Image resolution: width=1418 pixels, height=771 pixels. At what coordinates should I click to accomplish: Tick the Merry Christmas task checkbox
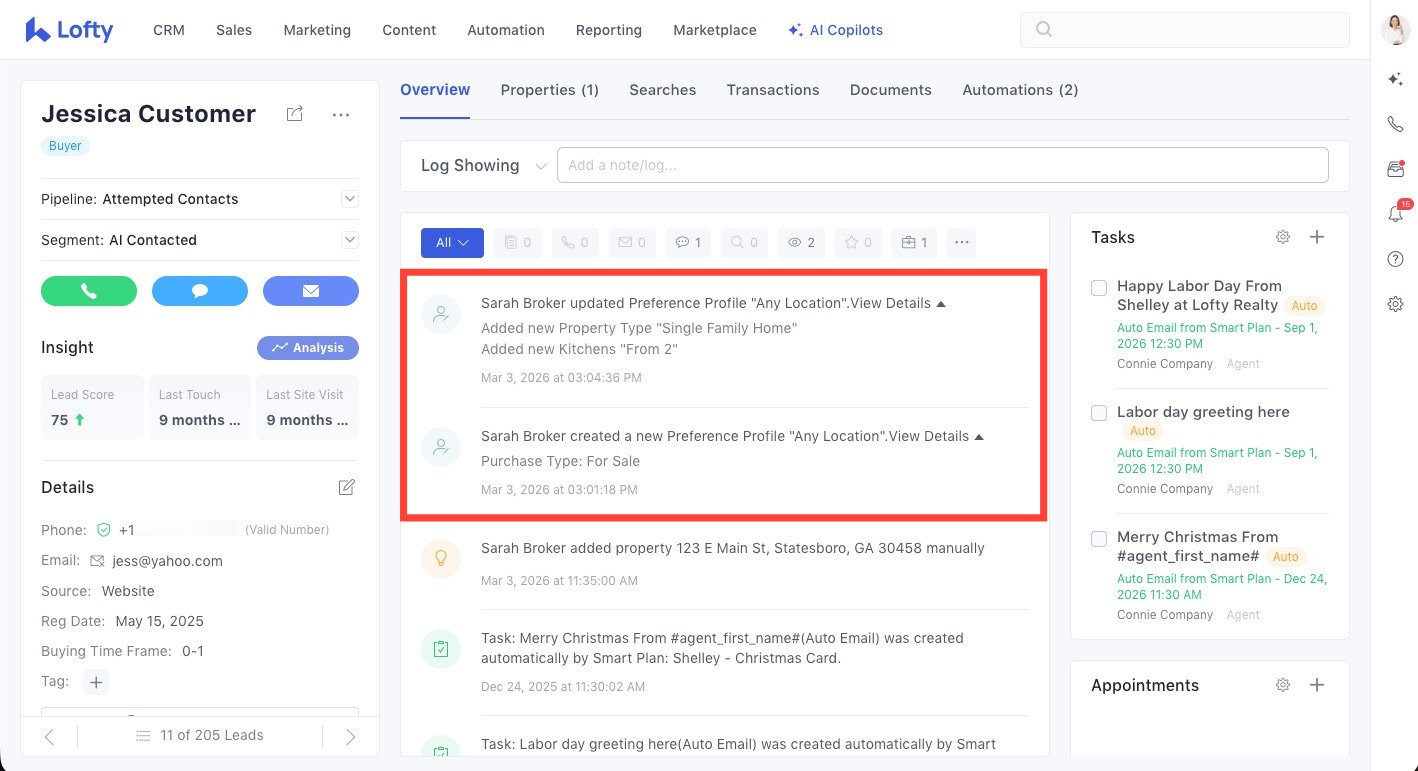click(x=1099, y=538)
